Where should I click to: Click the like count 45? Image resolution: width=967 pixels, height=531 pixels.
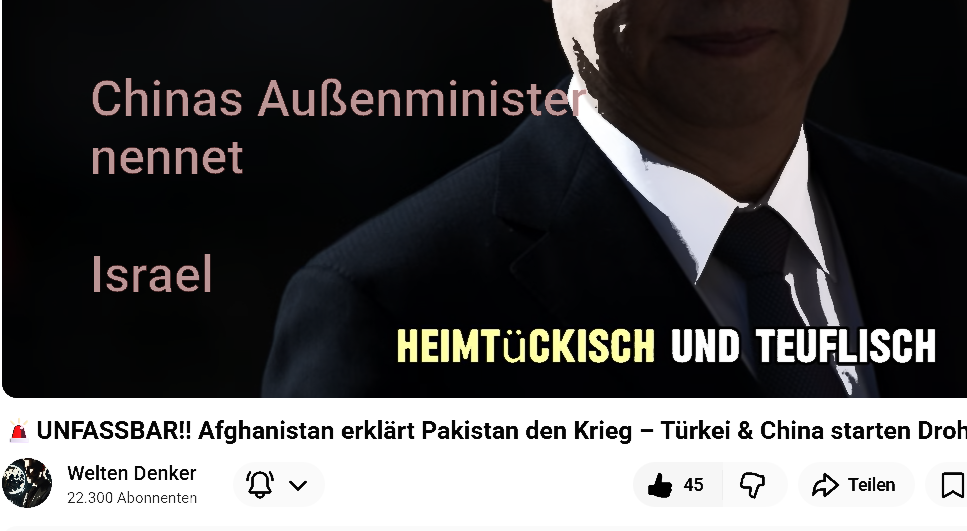(x=693, y=485)
